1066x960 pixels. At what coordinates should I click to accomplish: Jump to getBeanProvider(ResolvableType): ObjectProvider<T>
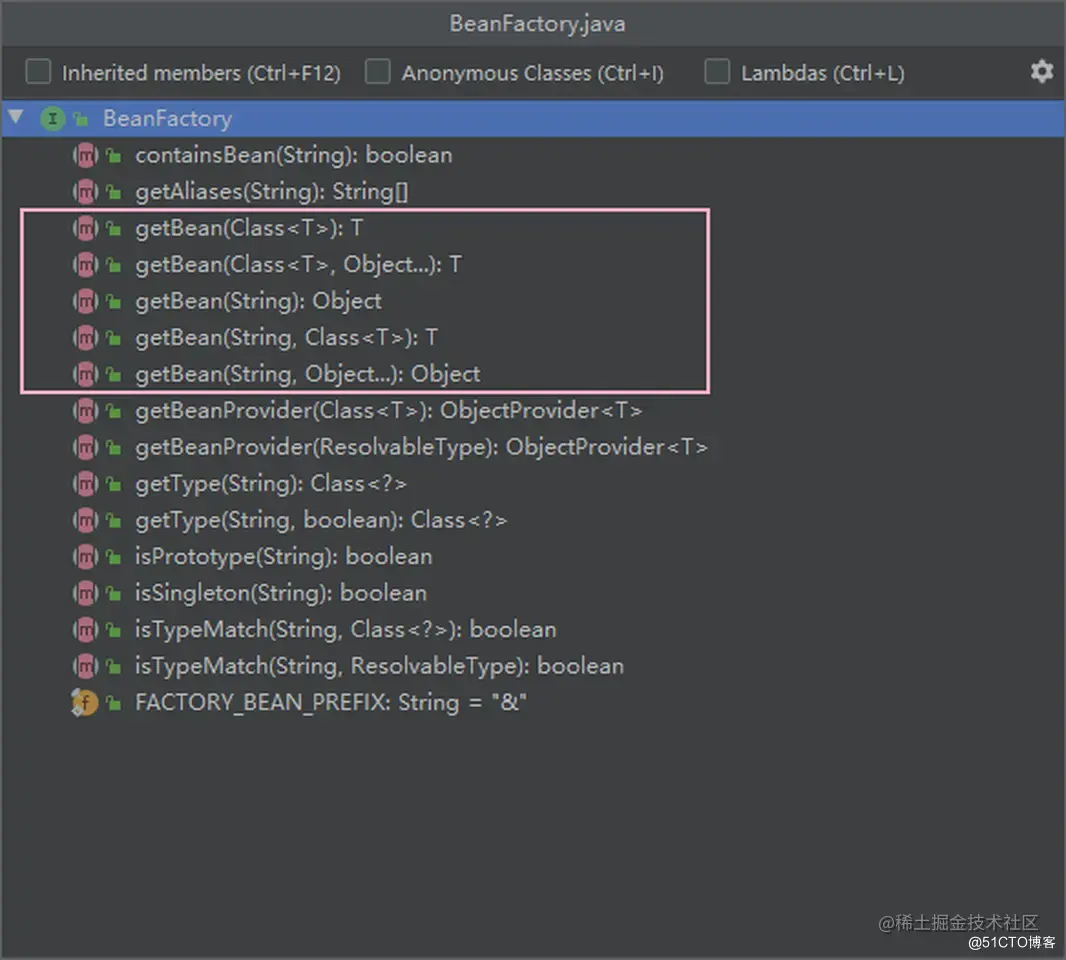pyautogui.click(x=422, y=447)
